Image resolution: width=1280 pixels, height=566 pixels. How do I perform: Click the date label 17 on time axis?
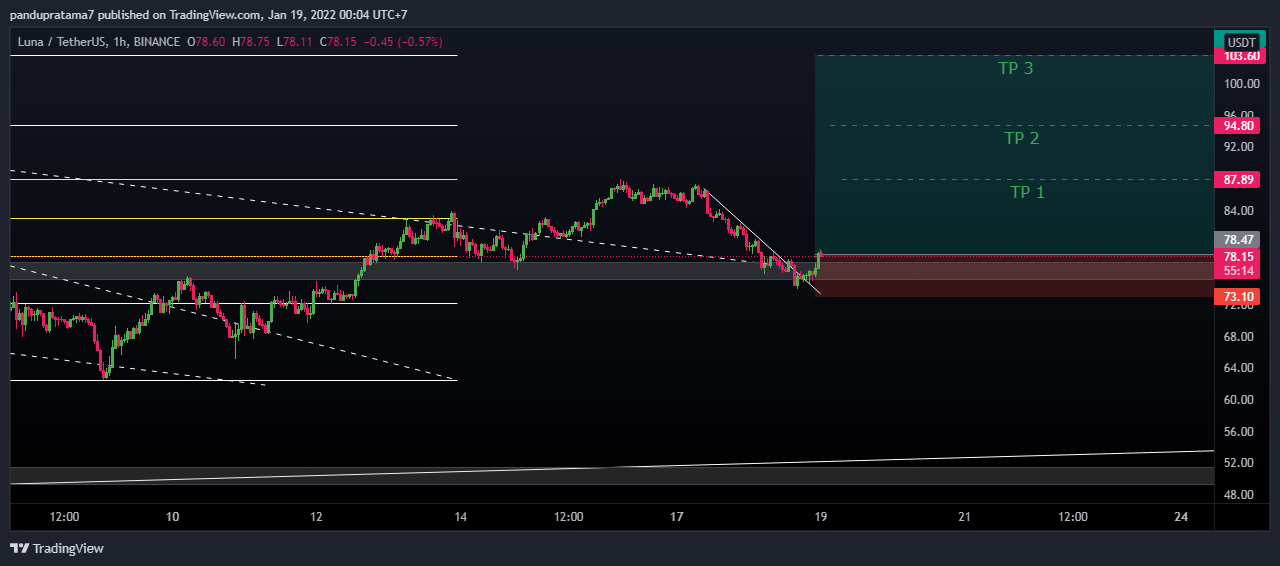pos(677,517)
